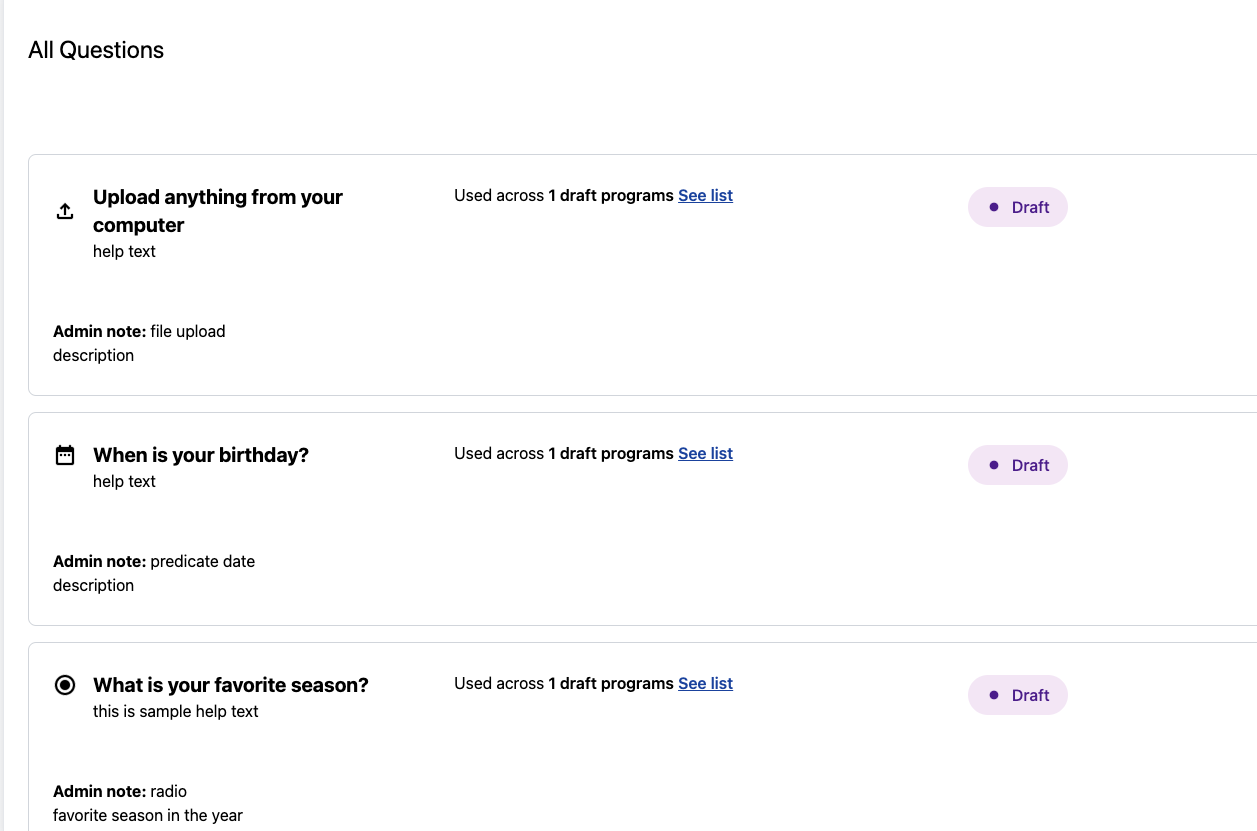
Task: Open See list for the birthday question
Action: [705, 453]
